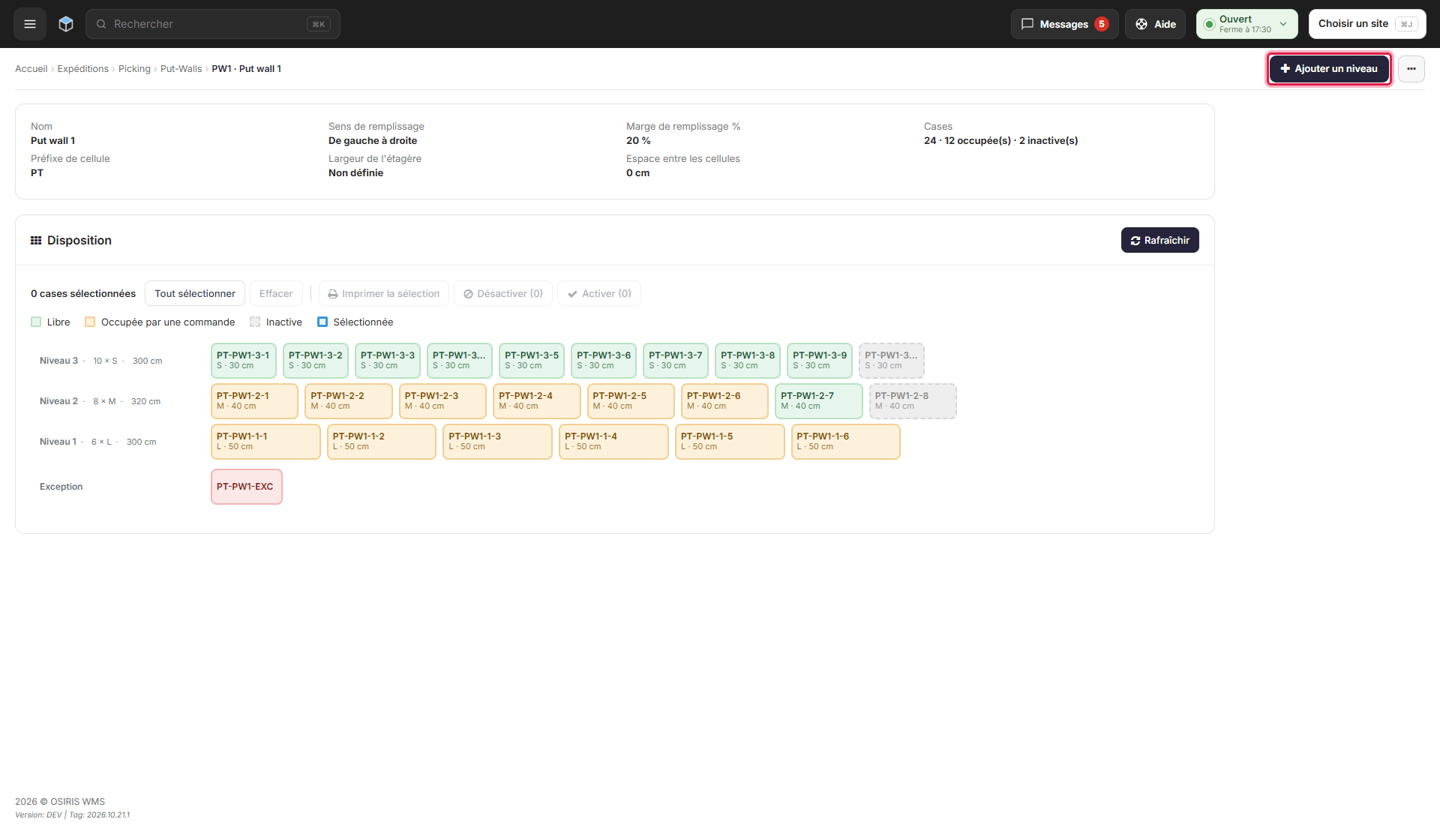Select cell PT-PW1-3-1
Image resolution: width=1440 pixels, height=840 pixels.
(x=244, y=361)
